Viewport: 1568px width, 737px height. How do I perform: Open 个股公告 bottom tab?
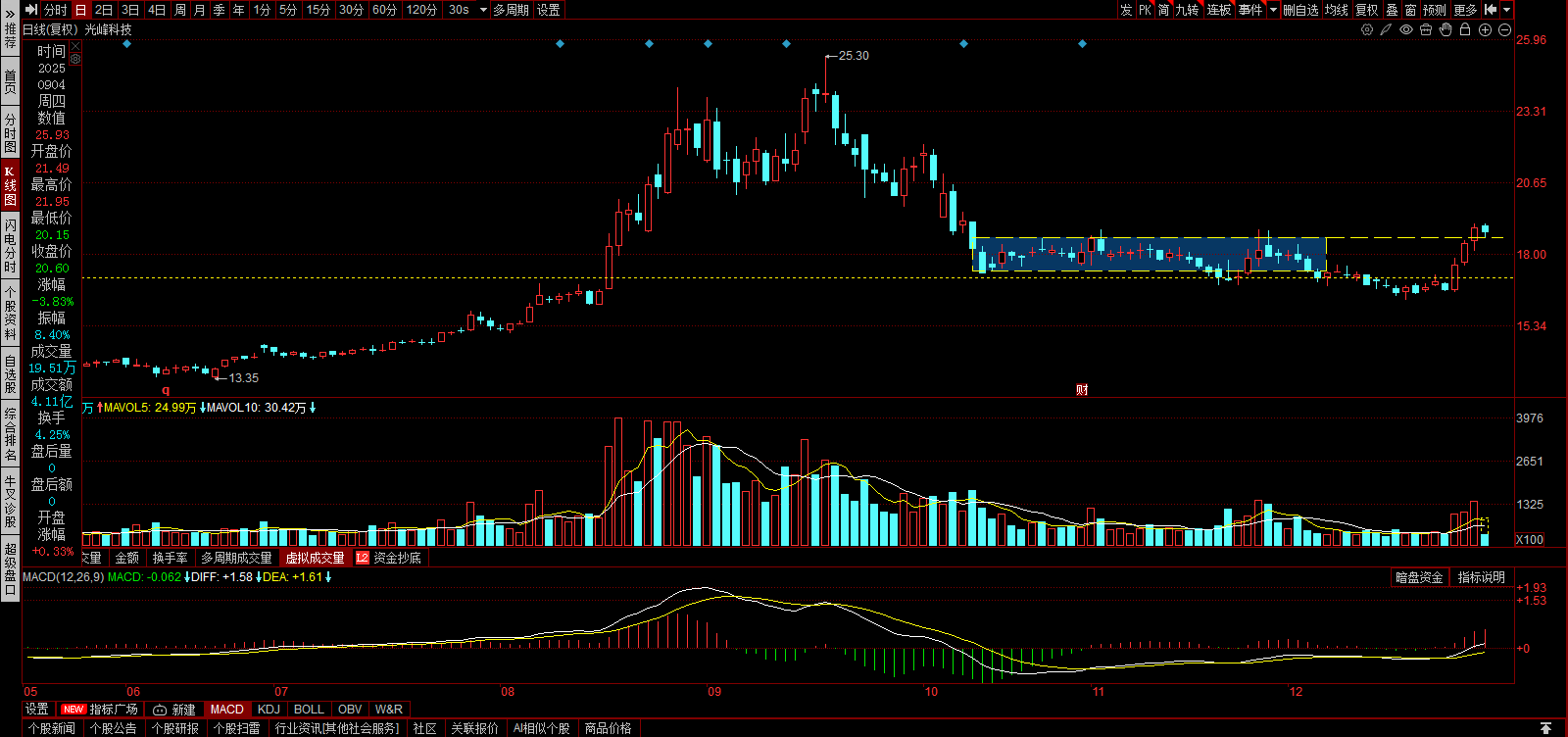click(114, 728)
